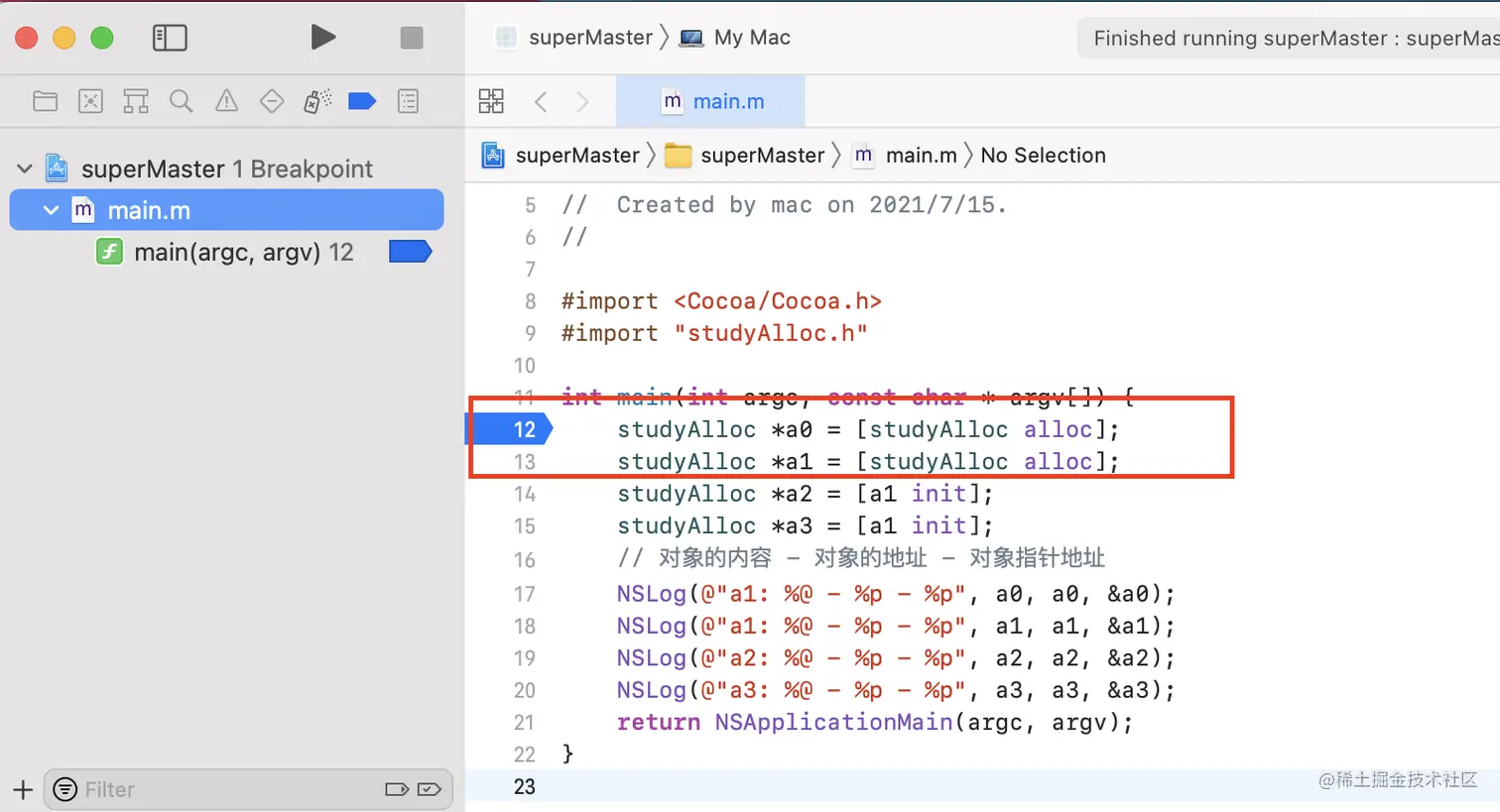The height and width of the screenshot is (812, 1500).
Task: Disable the main(argc, argv) breakpoint indicator in navigator
Action: coord(410,252)
